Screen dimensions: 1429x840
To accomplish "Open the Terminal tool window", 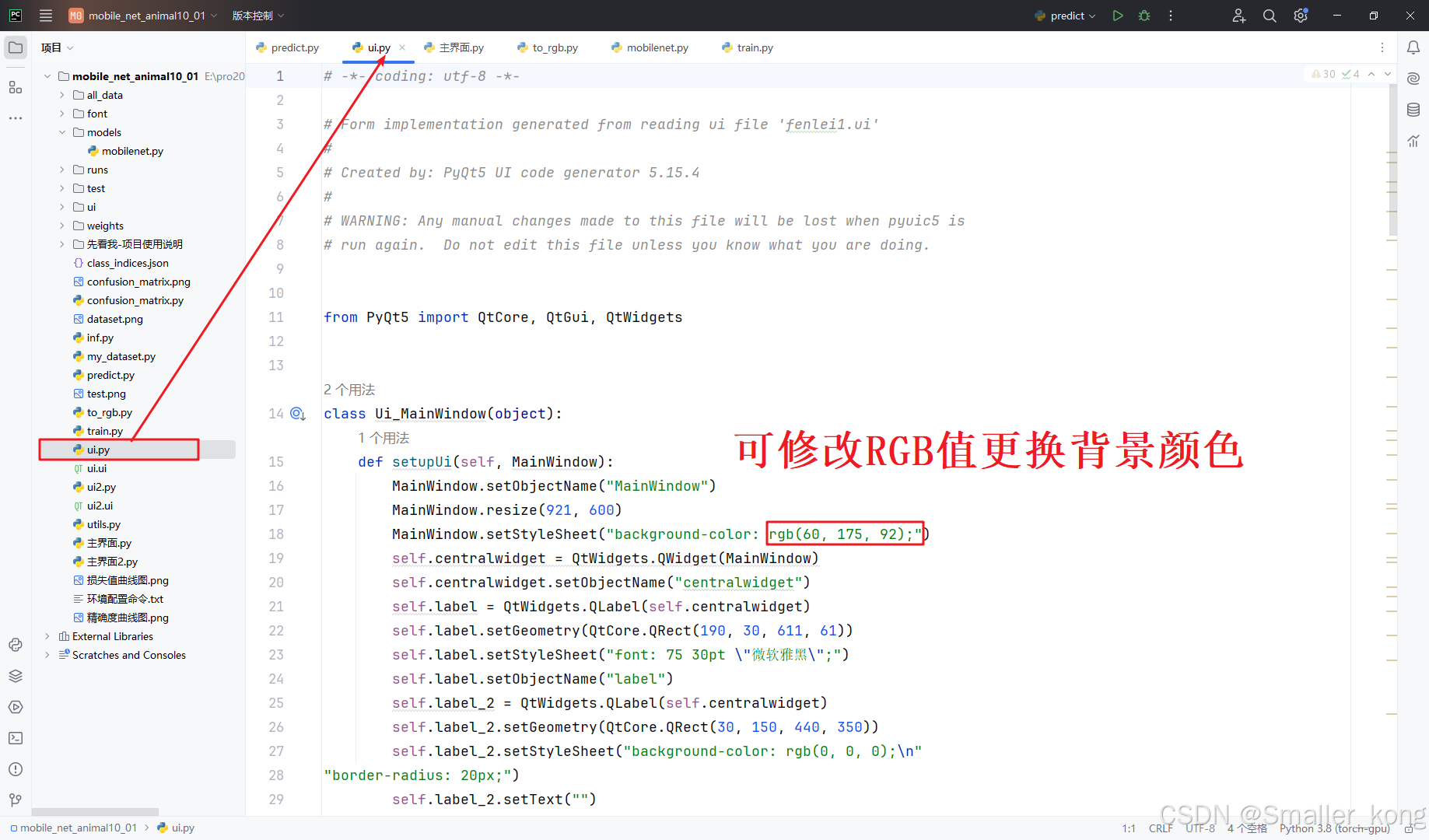I will (16, 738).
